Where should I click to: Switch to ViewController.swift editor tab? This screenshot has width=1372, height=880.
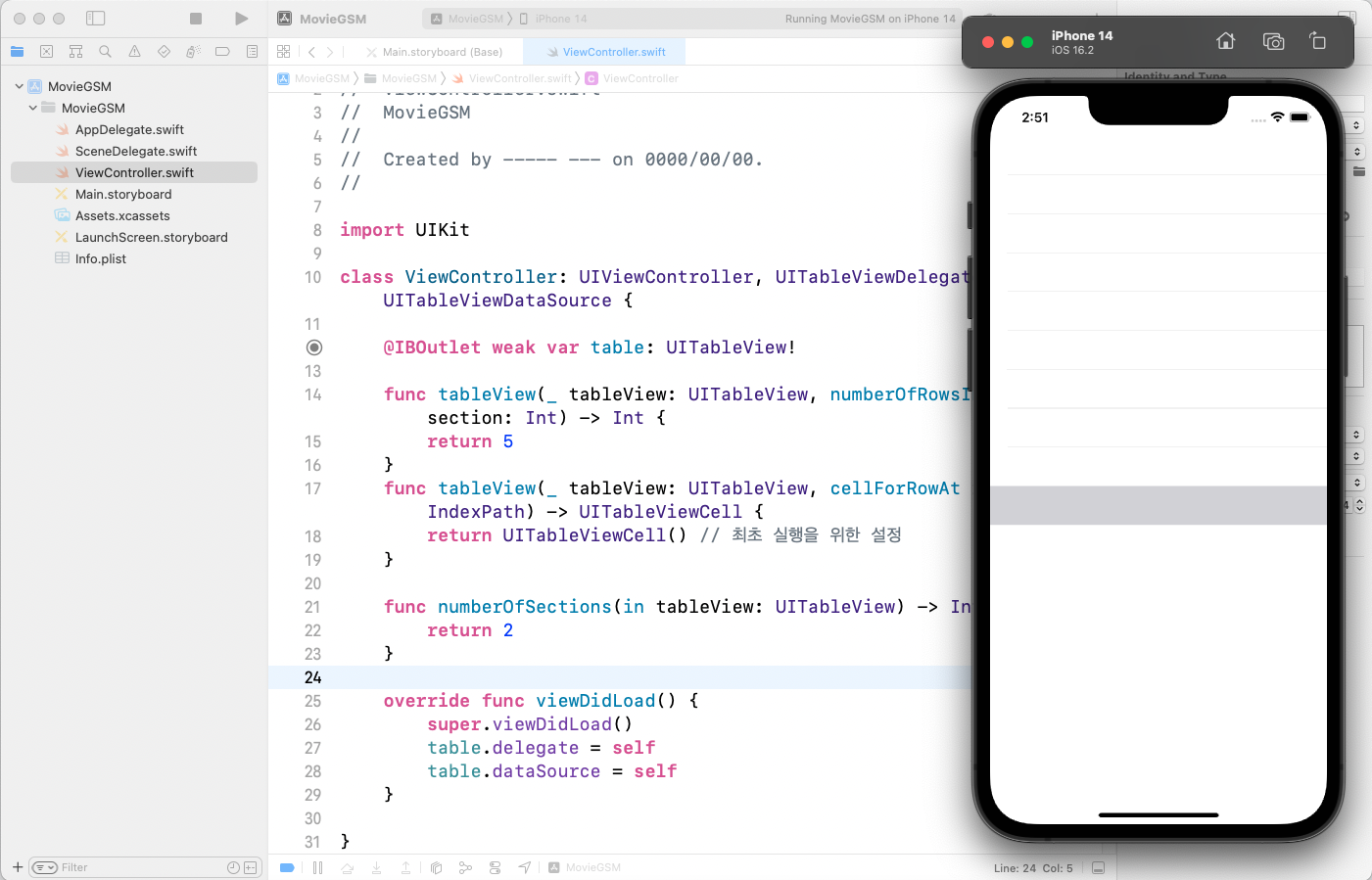(x=605, y=52)
